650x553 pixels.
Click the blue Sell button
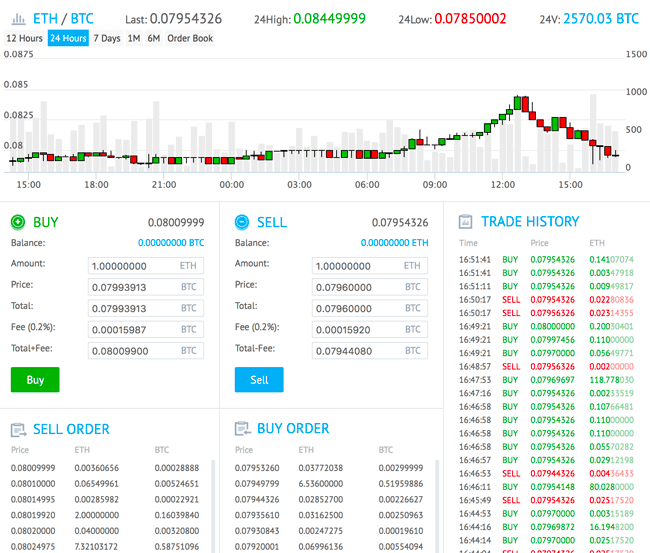[259, 379]
